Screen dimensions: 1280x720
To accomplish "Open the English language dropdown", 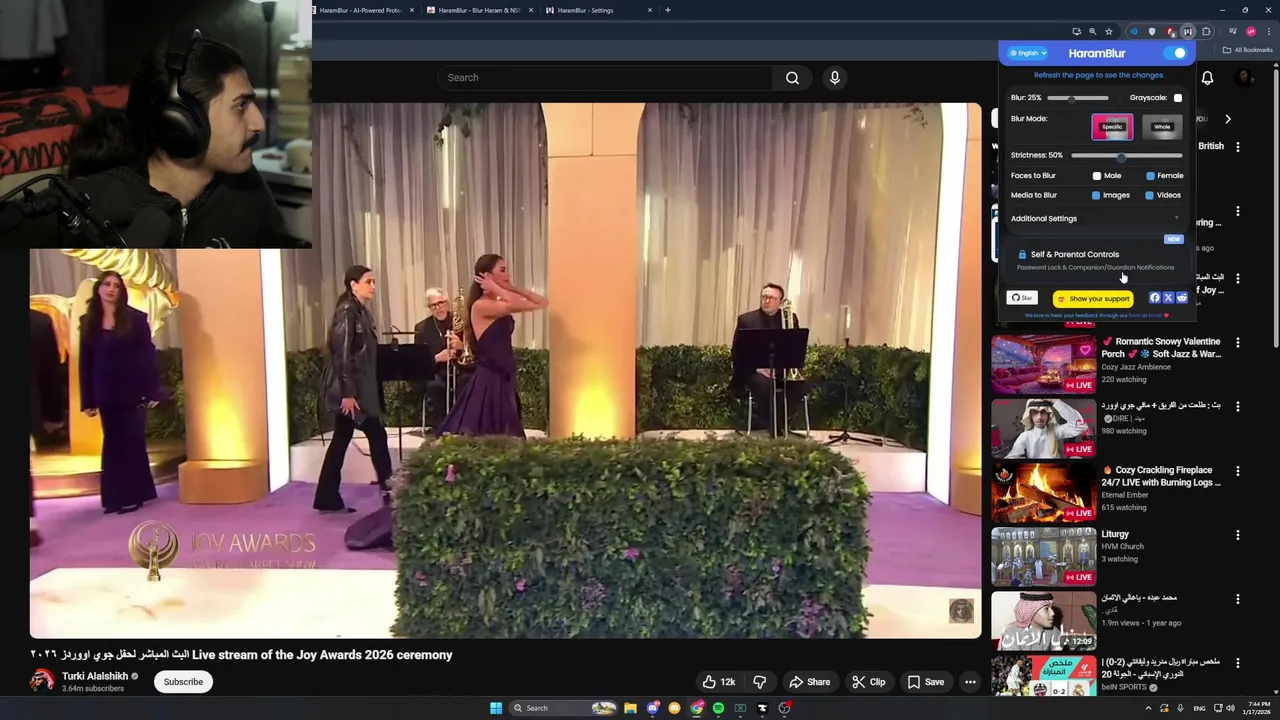I will coord(1028,53).
